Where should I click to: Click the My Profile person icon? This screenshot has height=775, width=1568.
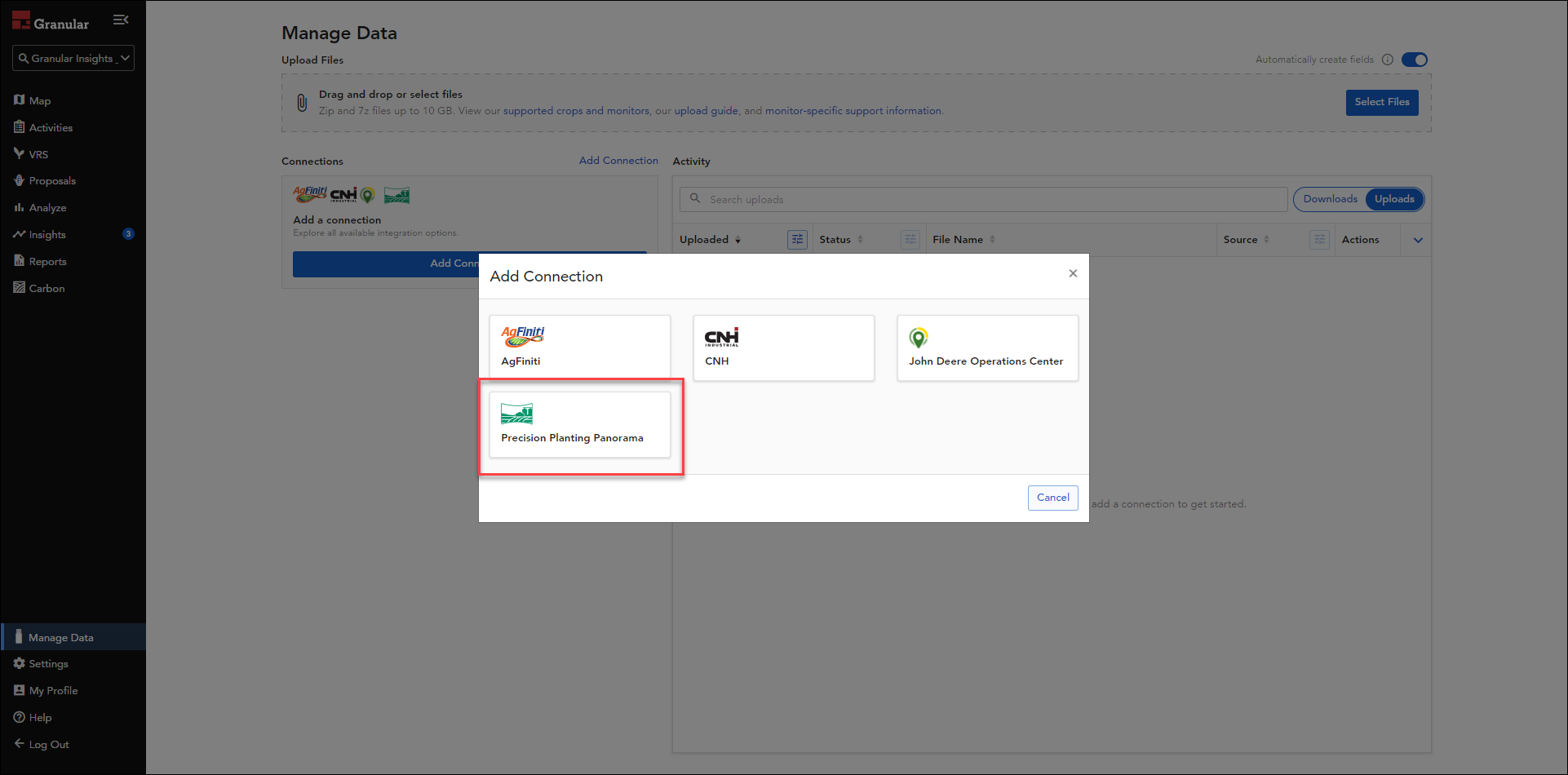[x=19, y=690]
